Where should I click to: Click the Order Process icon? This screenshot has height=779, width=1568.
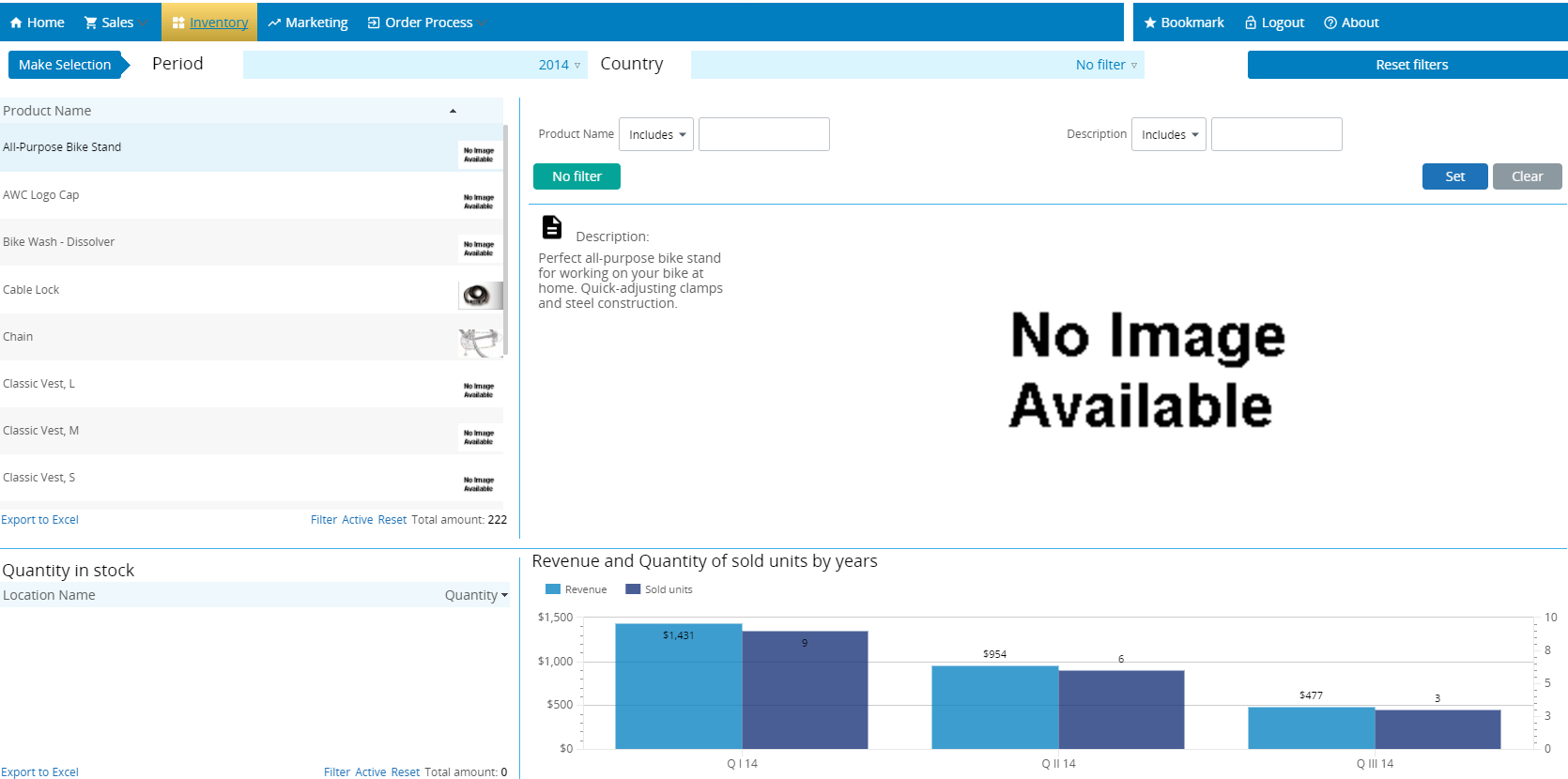click(374, 23)
